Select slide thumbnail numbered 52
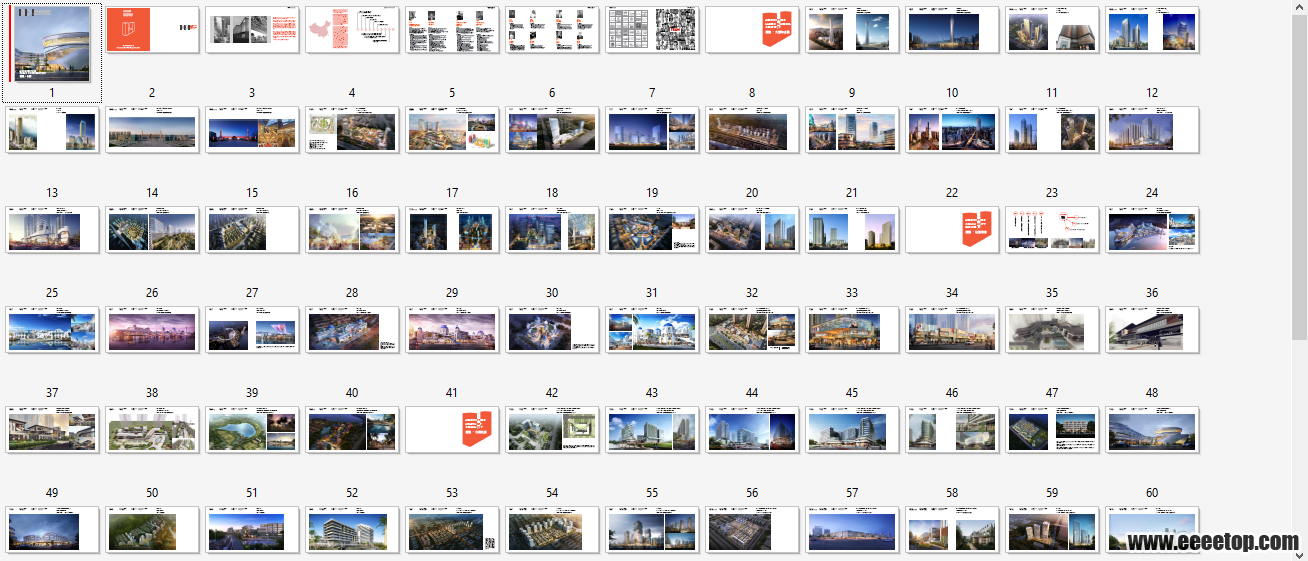The width and height of the screenshot is (1308, 561). coord(352,430)
